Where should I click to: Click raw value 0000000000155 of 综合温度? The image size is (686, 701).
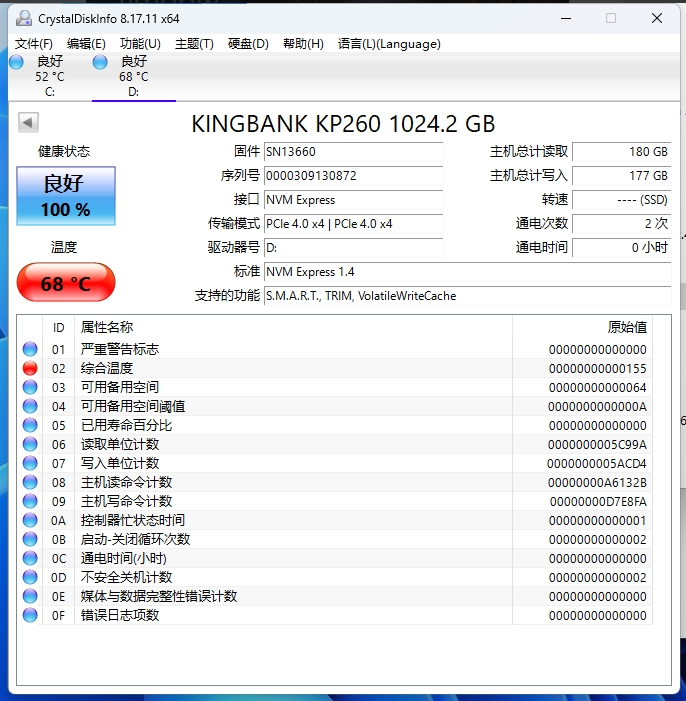(597, 368)
